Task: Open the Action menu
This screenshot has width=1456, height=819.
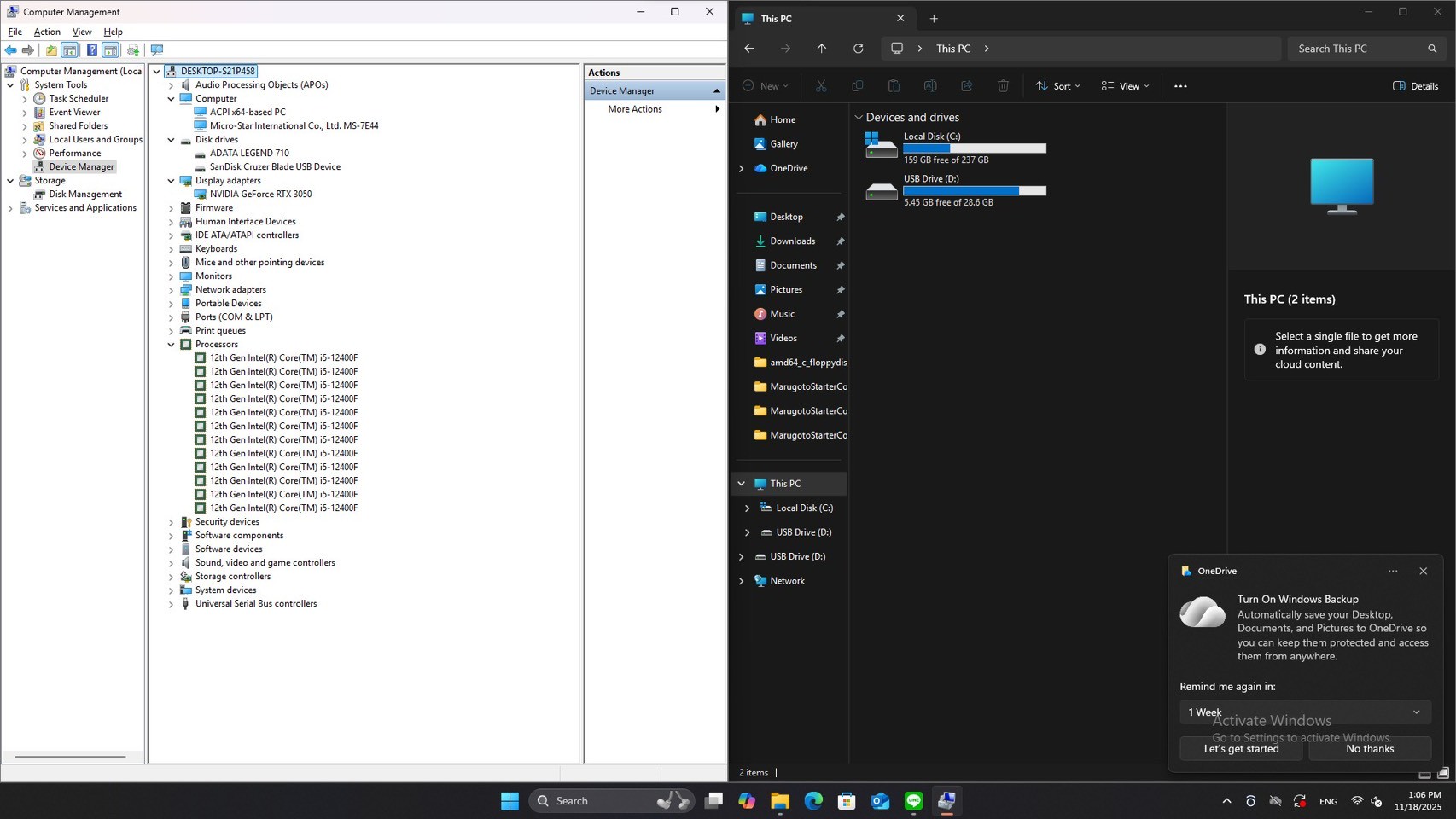Action: (x=47, y=32)
